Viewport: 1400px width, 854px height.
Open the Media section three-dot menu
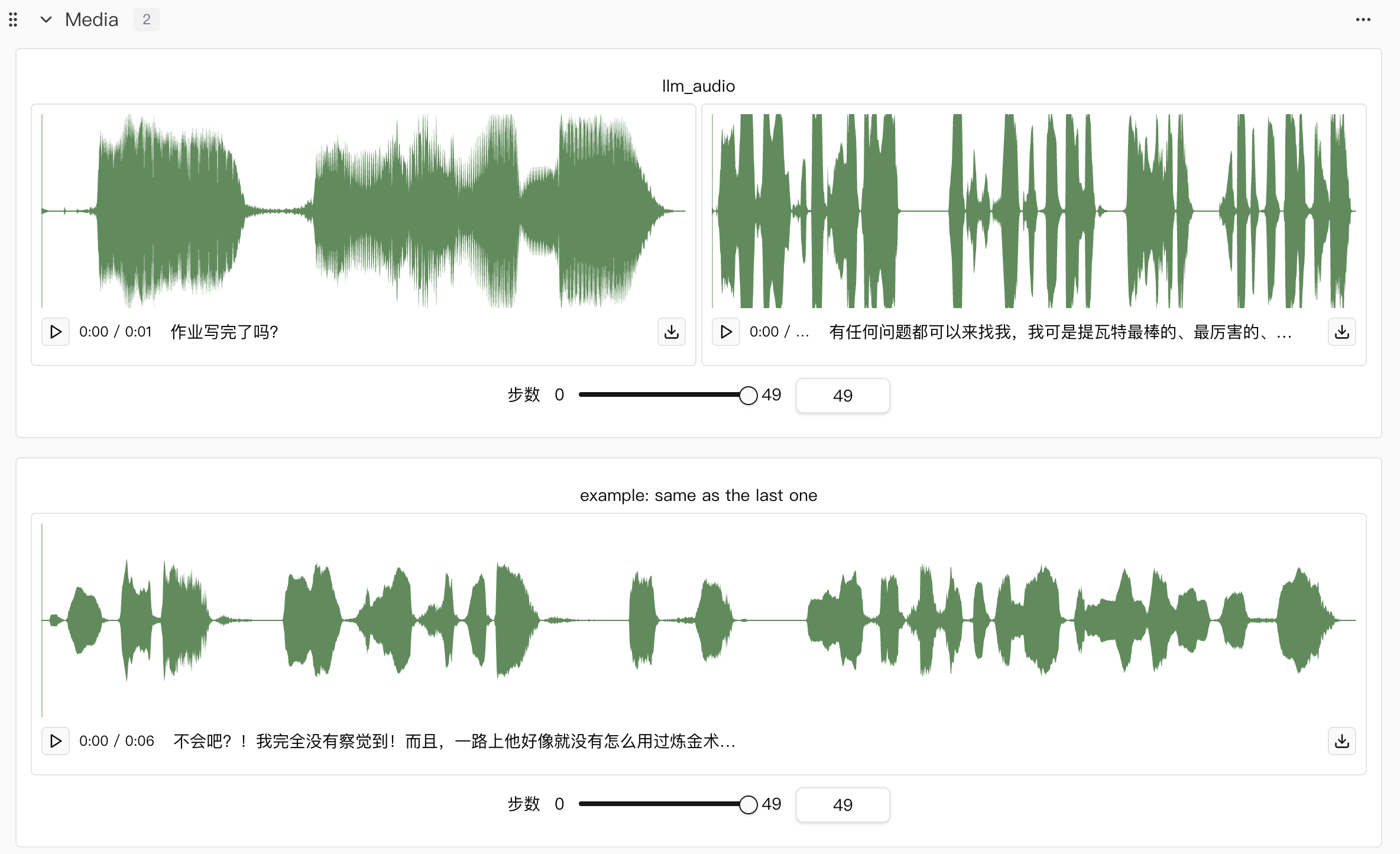tap(1363, 20)
